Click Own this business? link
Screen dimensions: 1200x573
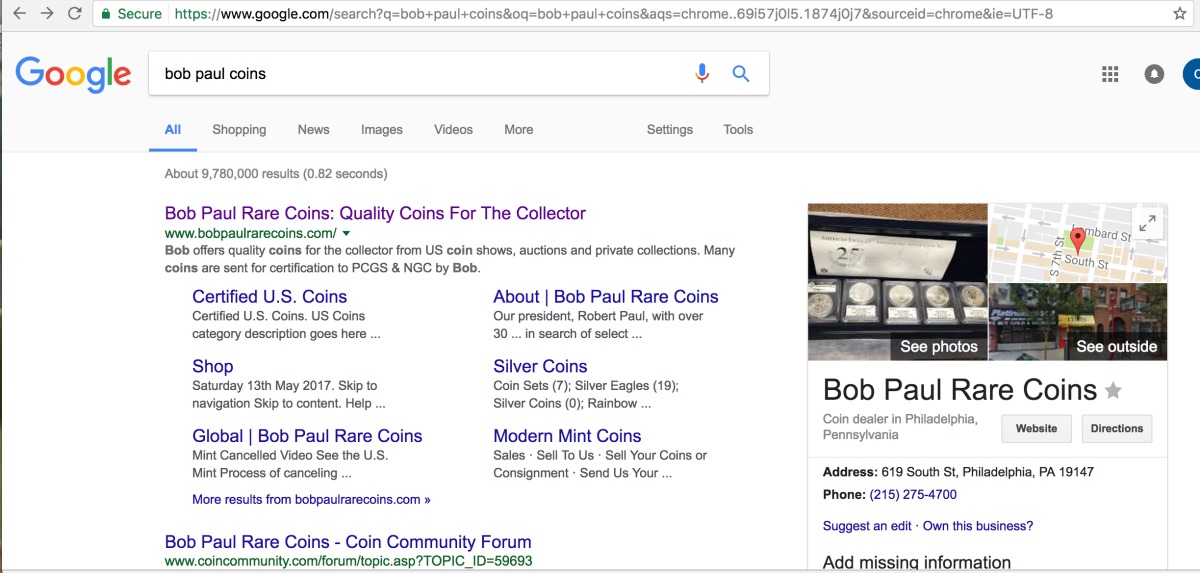coord(978,526)
